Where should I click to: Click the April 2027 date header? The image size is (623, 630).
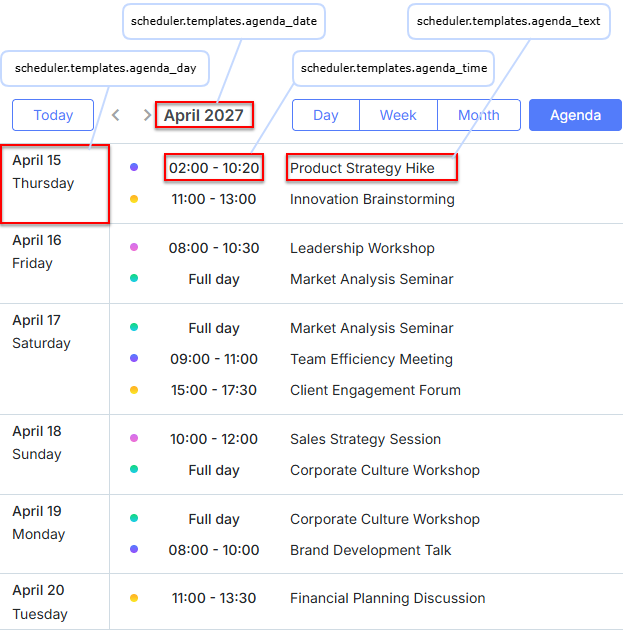[204, 115]
